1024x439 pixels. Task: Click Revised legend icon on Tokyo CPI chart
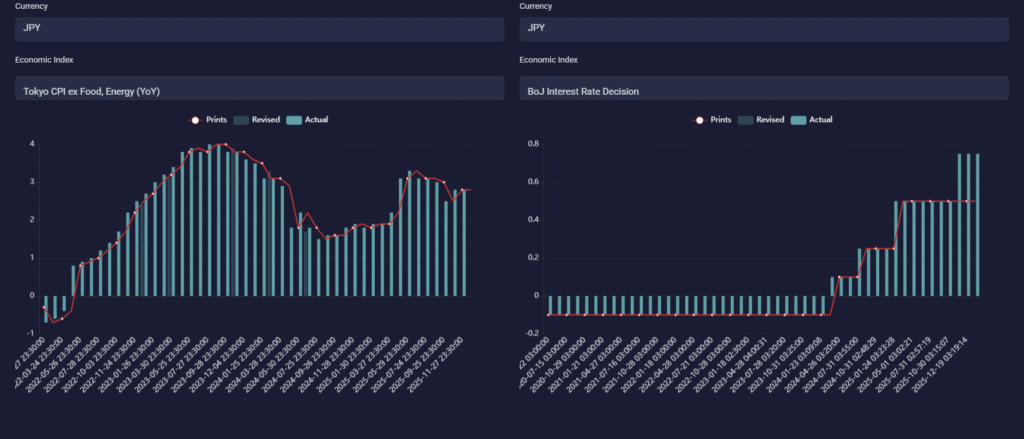(x=240, y=120)
